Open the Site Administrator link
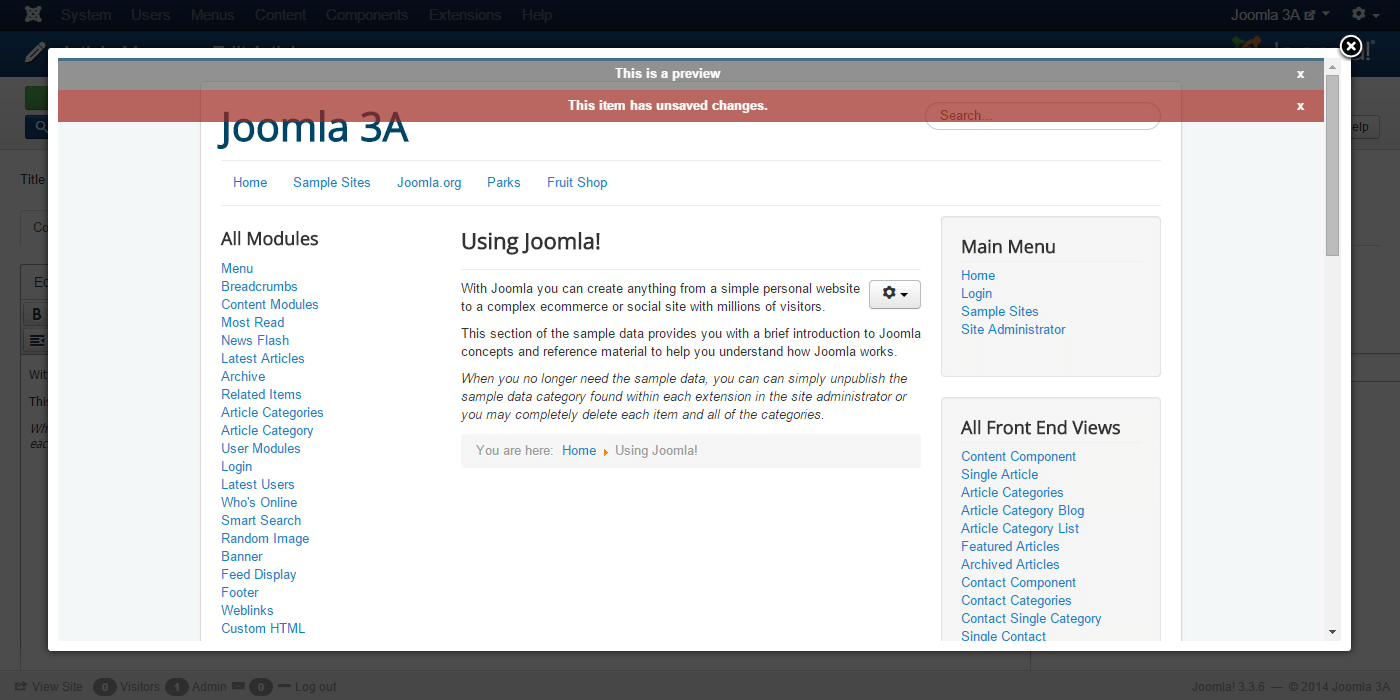This screenshot has width=1400, height=700. [x=1013, y=330]
